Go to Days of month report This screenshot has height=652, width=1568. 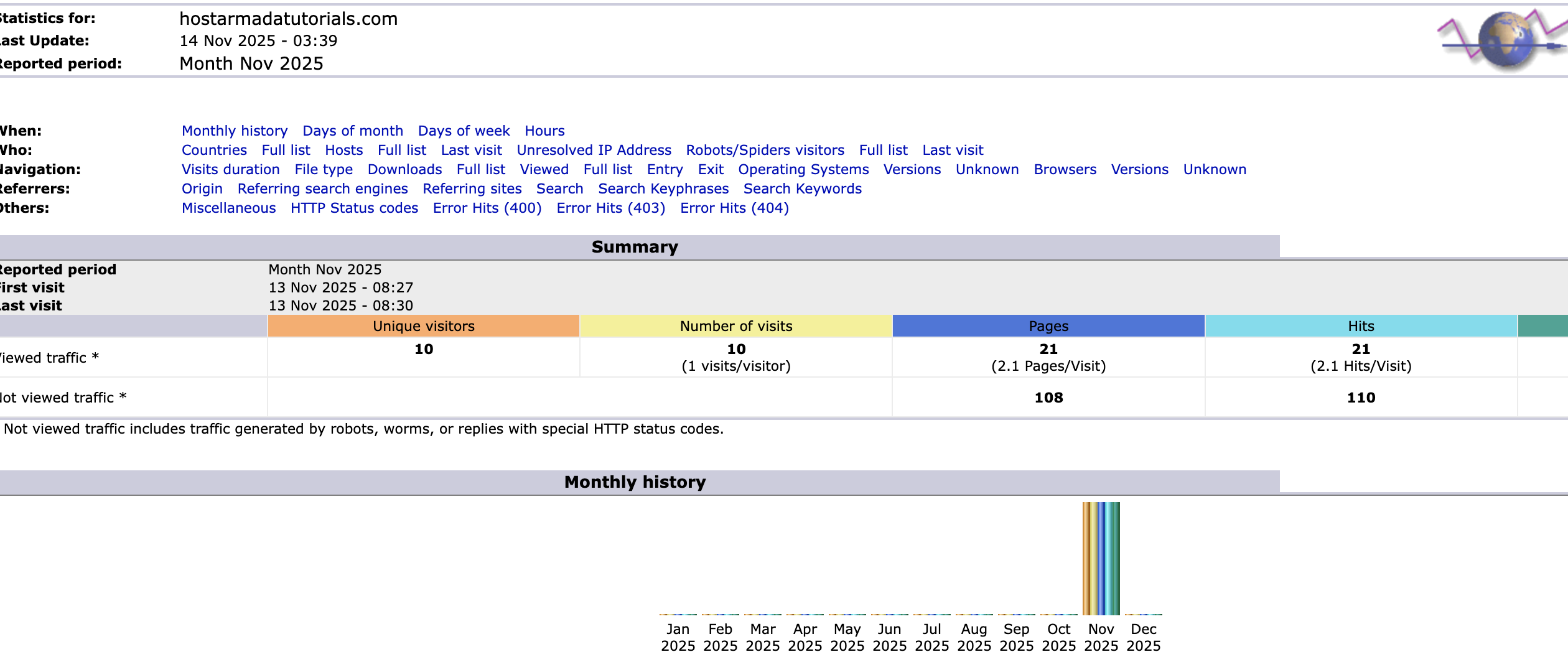click(x=353, y=131)
